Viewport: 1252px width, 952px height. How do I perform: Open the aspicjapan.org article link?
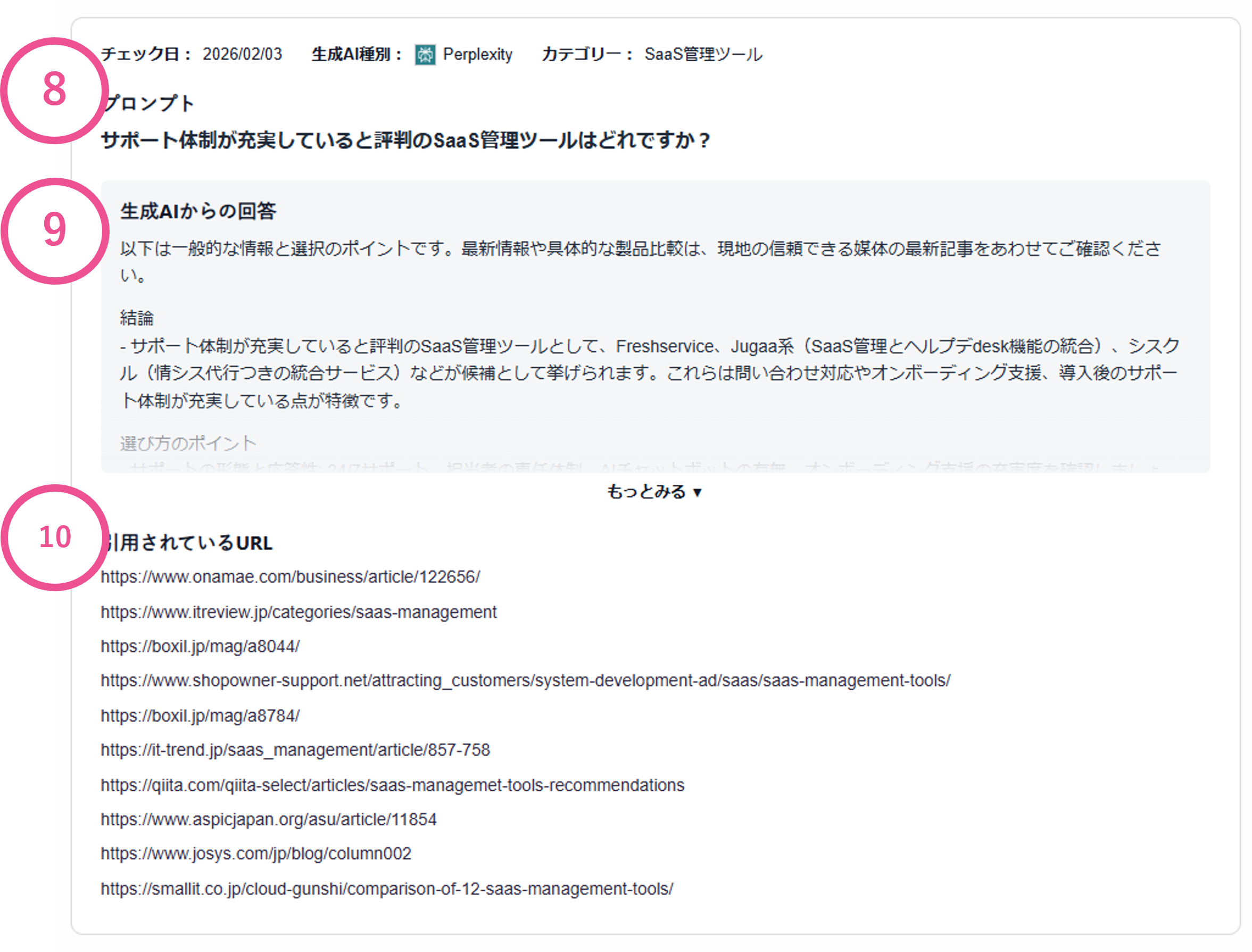[269, 819]
